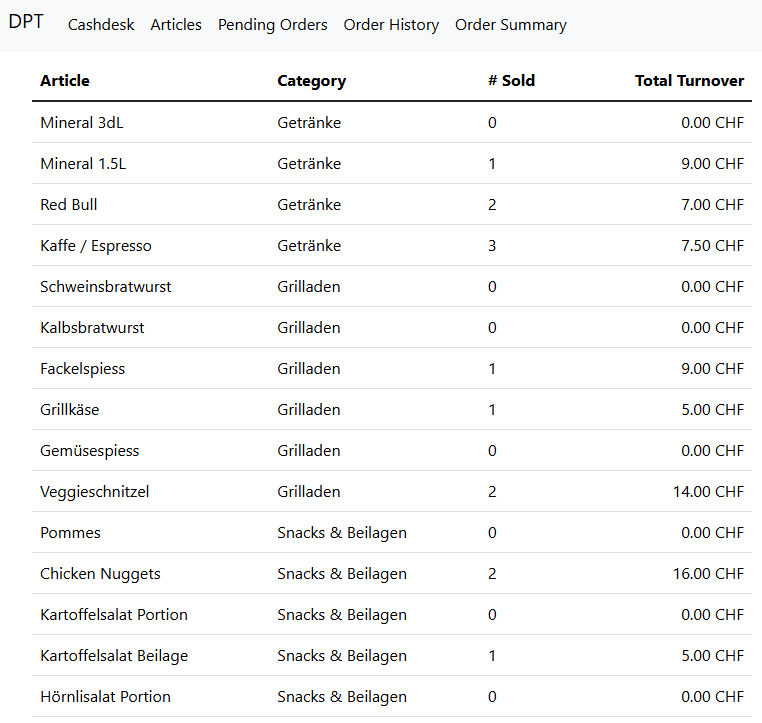Select the Kaffe / Espresso row

click(x=96, y=246)
